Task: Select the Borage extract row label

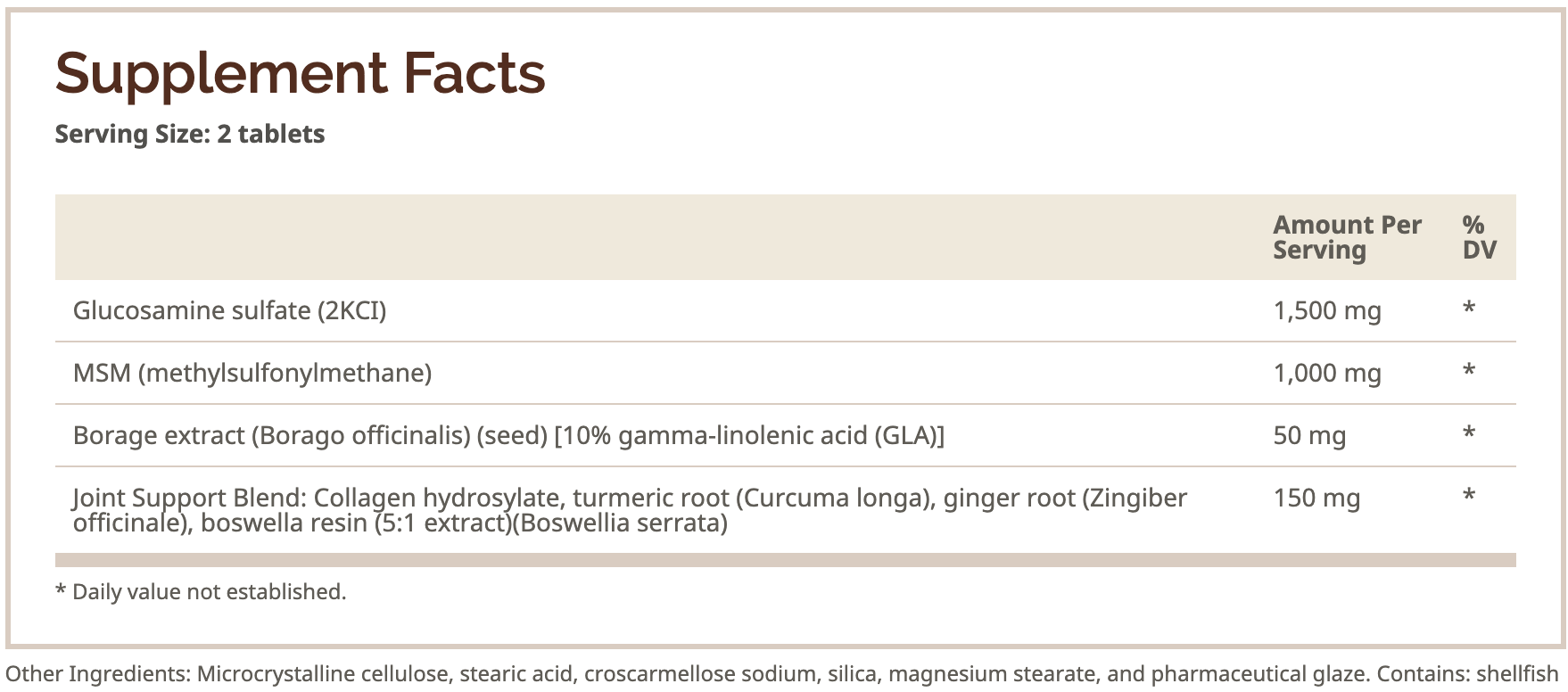Action: pos(508,435)
